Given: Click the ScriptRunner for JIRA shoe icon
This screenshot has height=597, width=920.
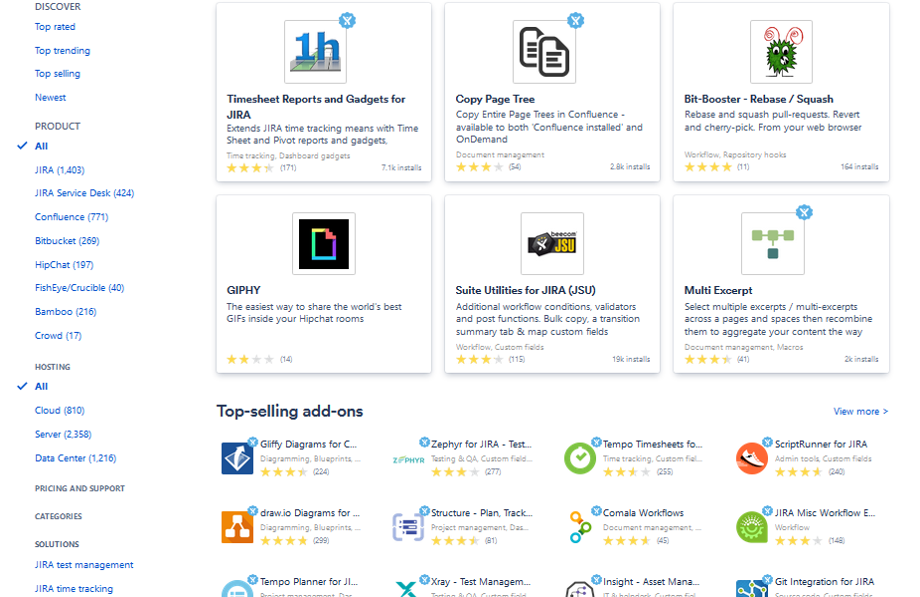Looking at the screenshot, I should click(752, 458).
